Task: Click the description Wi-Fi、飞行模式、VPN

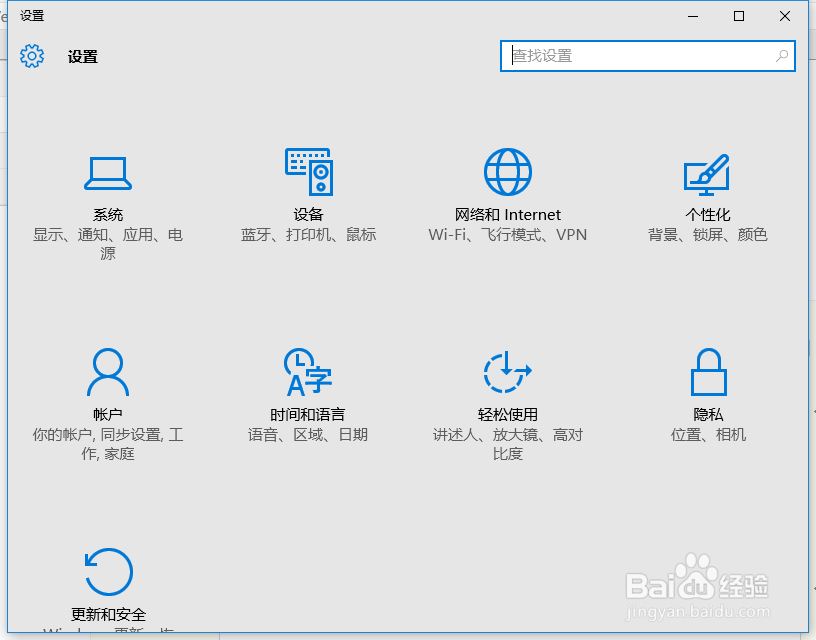Action: [x=507, y=235]
